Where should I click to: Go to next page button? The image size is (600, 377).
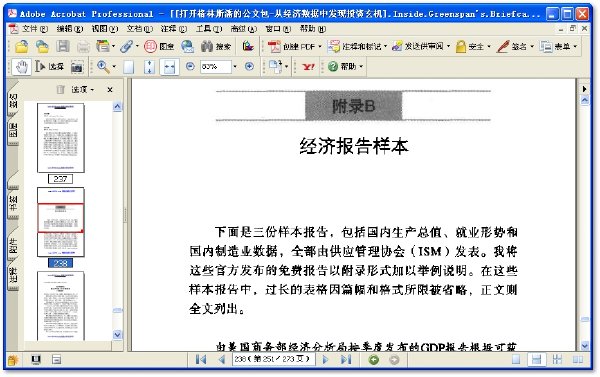coord(326,359)
